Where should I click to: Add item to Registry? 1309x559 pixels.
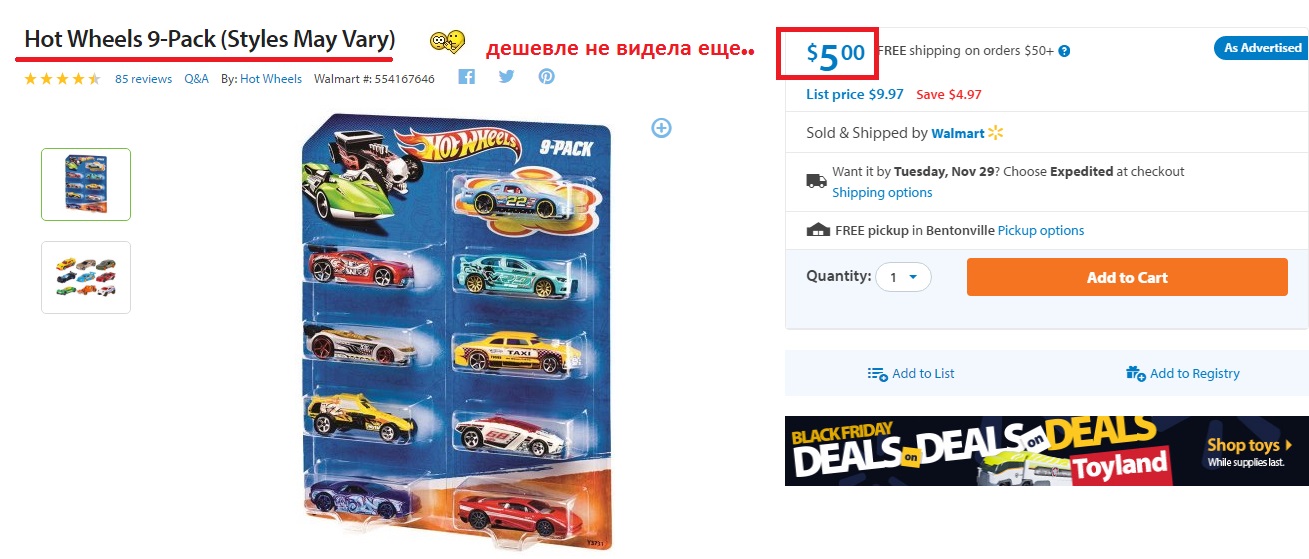1183,373
